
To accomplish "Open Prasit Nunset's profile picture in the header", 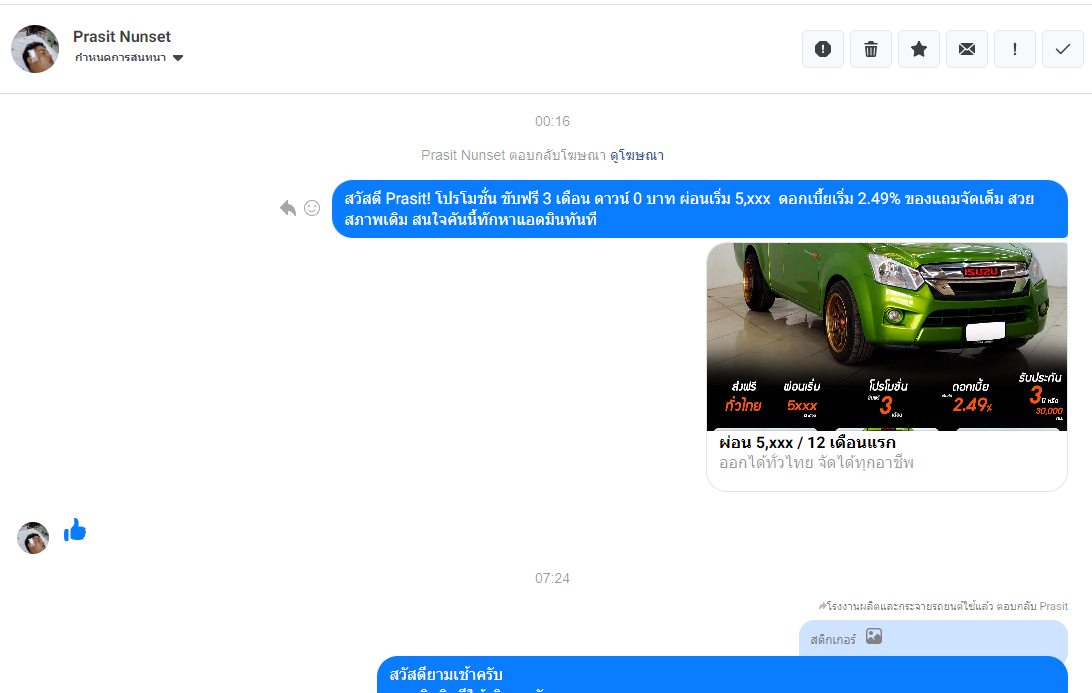I will 35,49.
